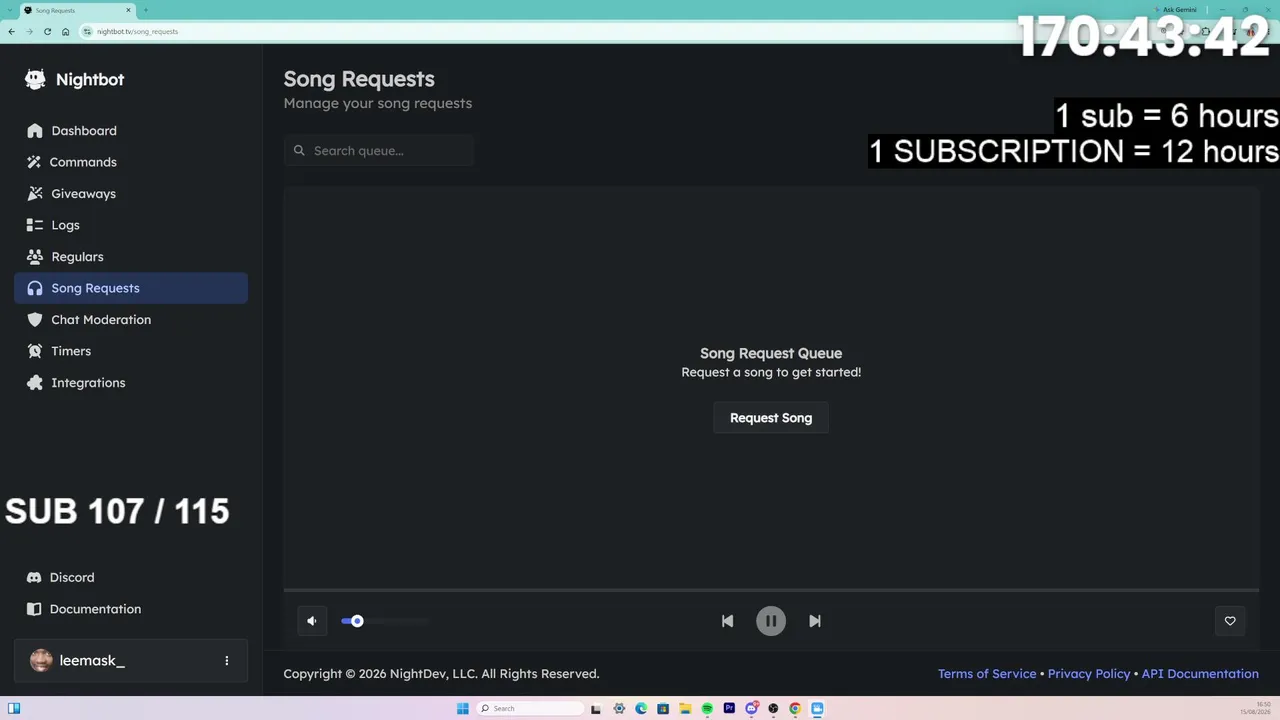Open Premiere Pro from the taskbar
Viewport: 1280px width, 720px height.
pos(729,709)
